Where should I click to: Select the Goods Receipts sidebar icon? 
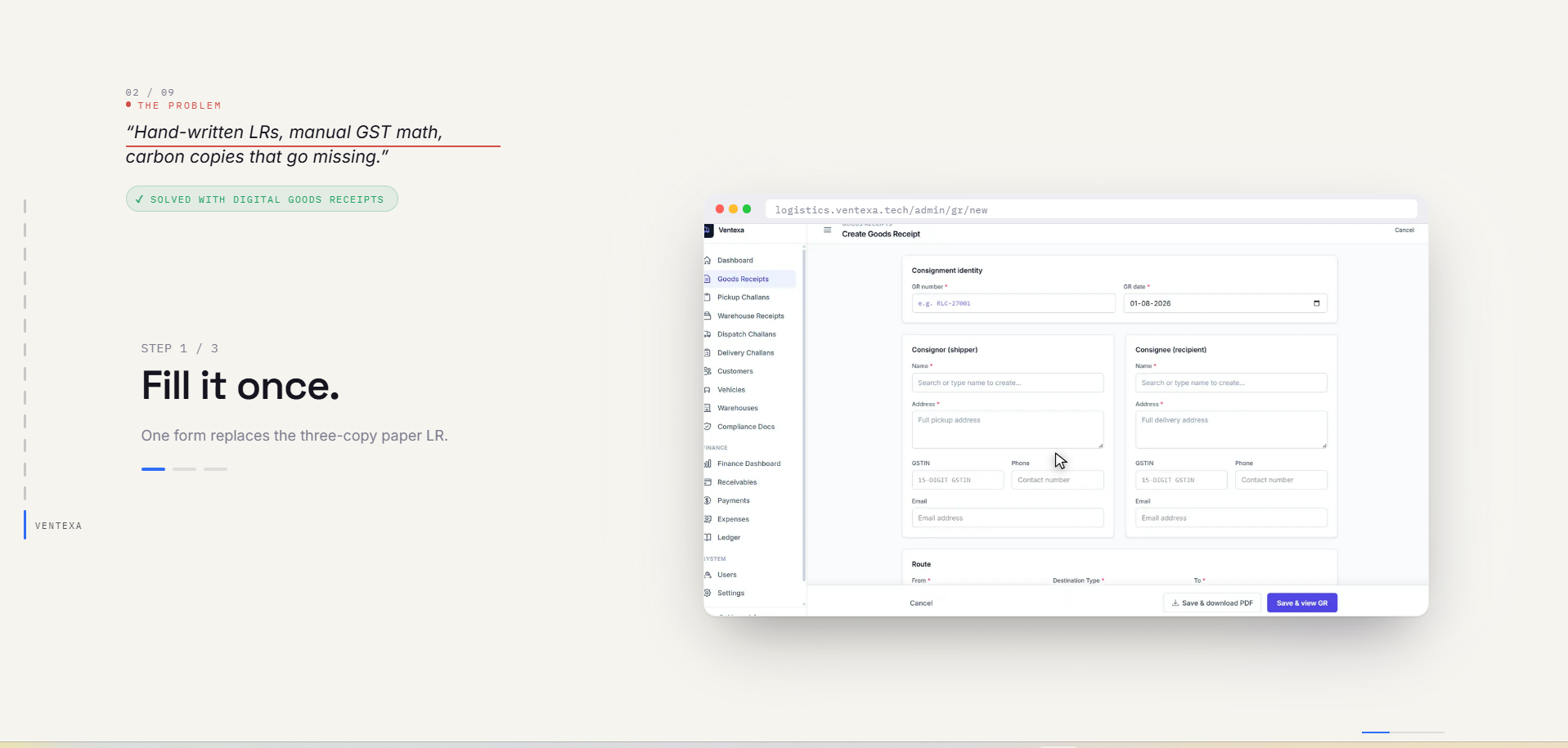(x=708, y=279)
